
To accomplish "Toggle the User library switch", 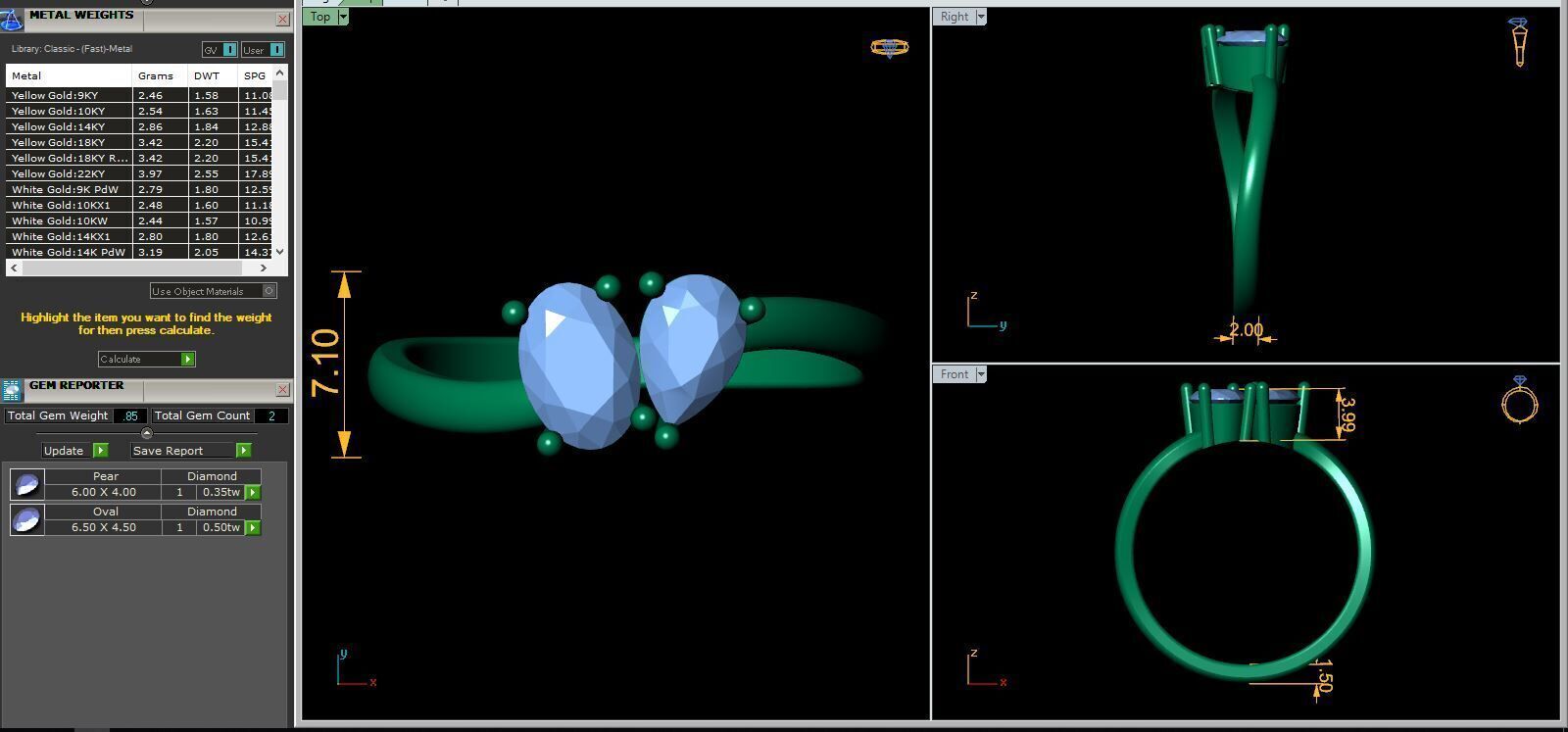I will point(263,49).
